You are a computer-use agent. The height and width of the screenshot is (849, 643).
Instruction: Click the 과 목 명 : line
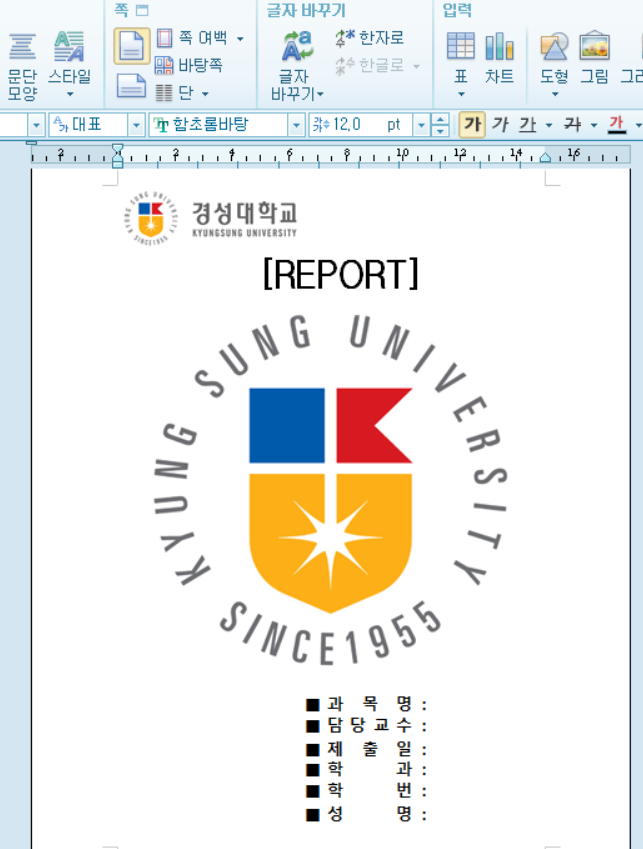366,704
